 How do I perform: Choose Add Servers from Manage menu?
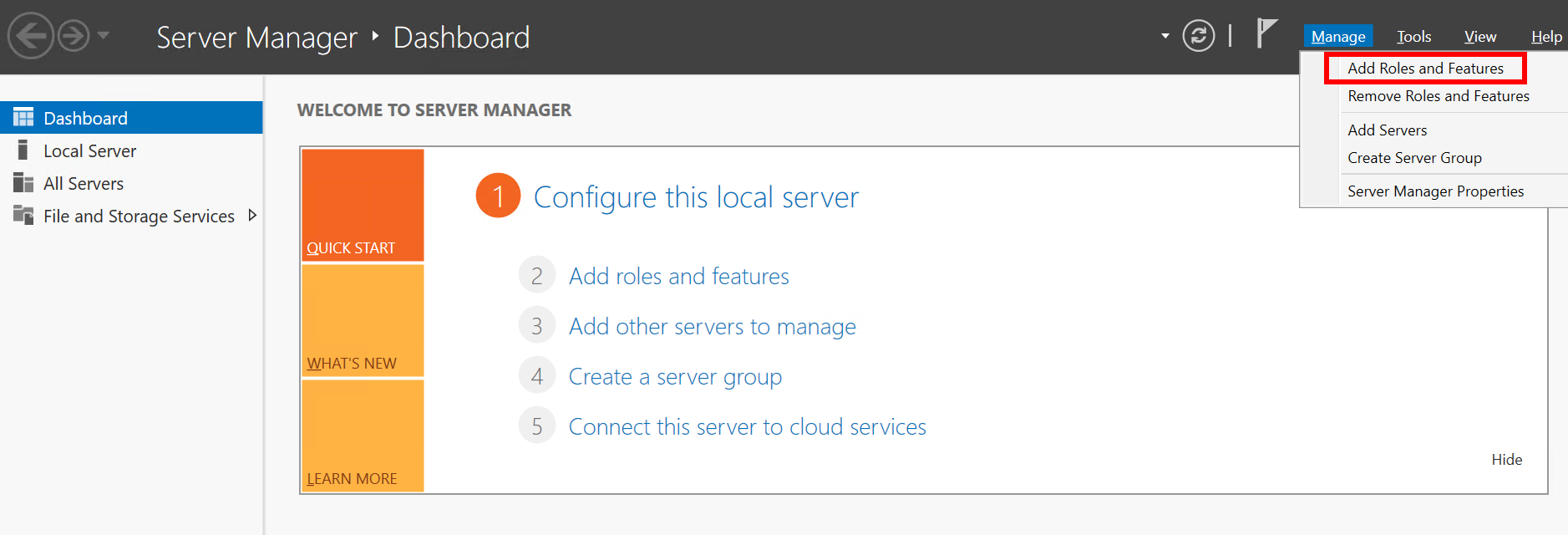coord(1388,130)
